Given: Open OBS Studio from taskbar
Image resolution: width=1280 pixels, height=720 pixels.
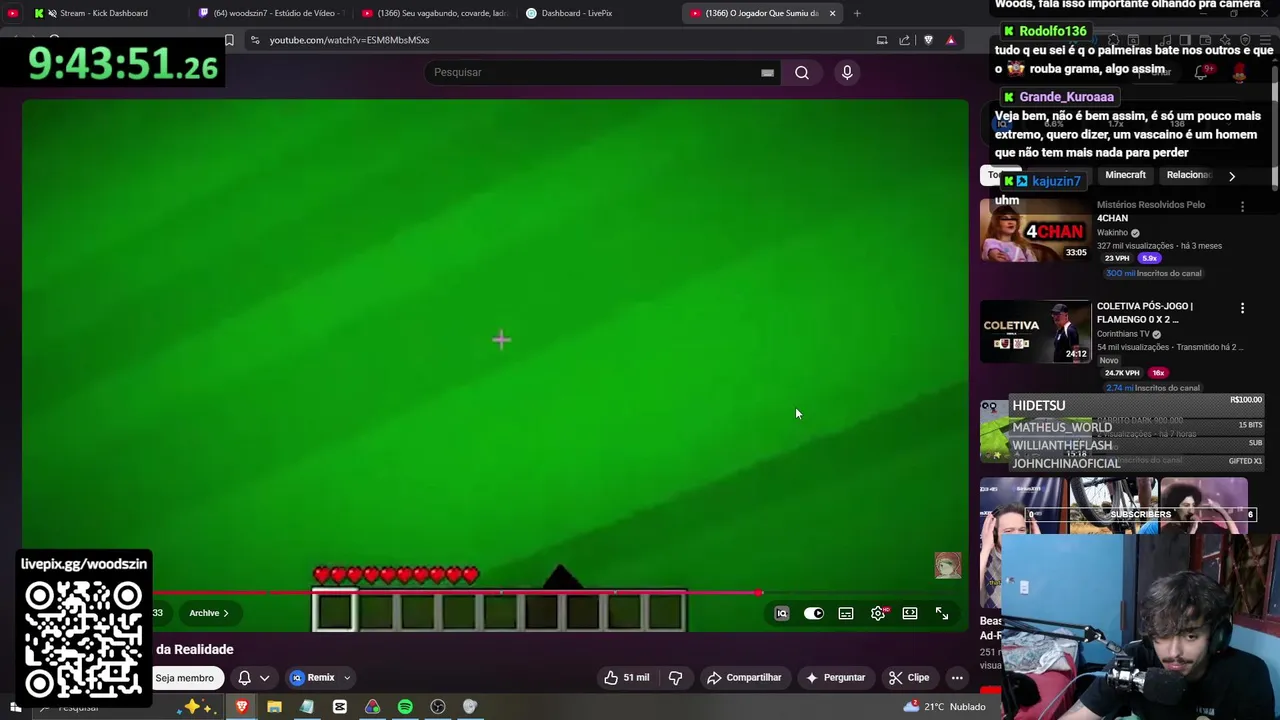Looking at the screenshot, I should (x=438, y=707).
